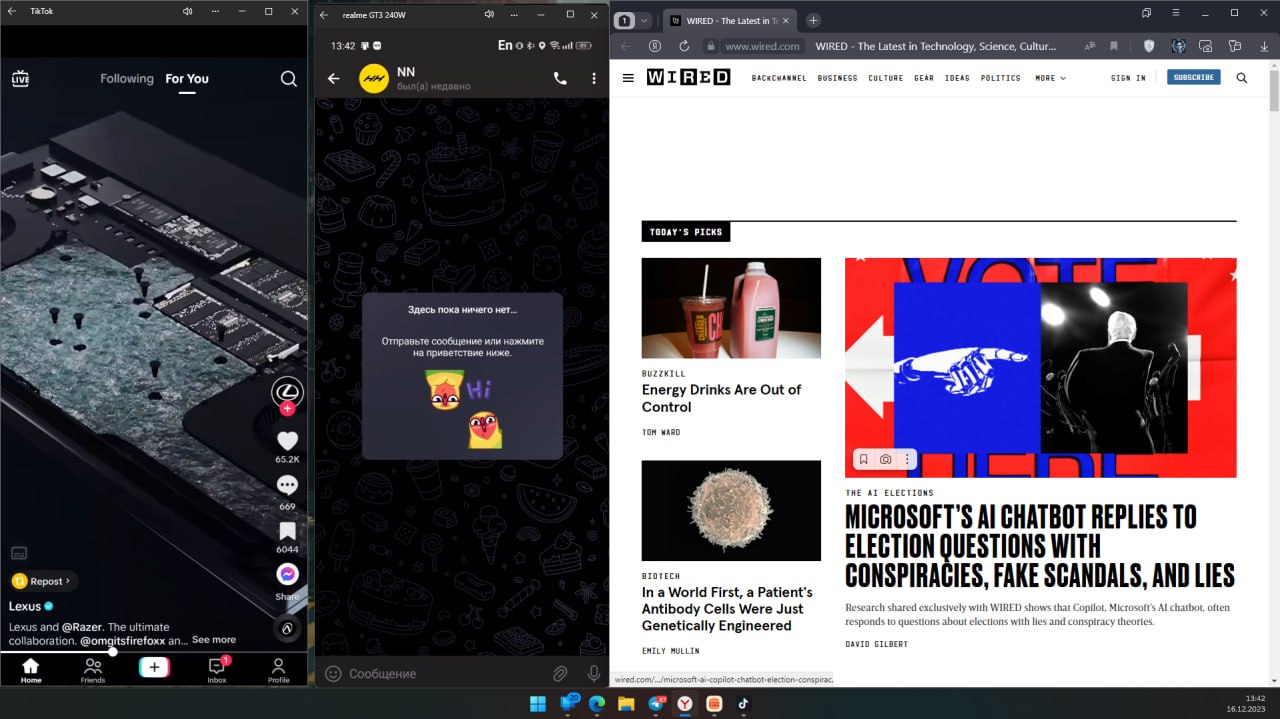This screenshot has width=1280, height=719.
Task: Start a voice call with NN
Action: tap(560, 79)
